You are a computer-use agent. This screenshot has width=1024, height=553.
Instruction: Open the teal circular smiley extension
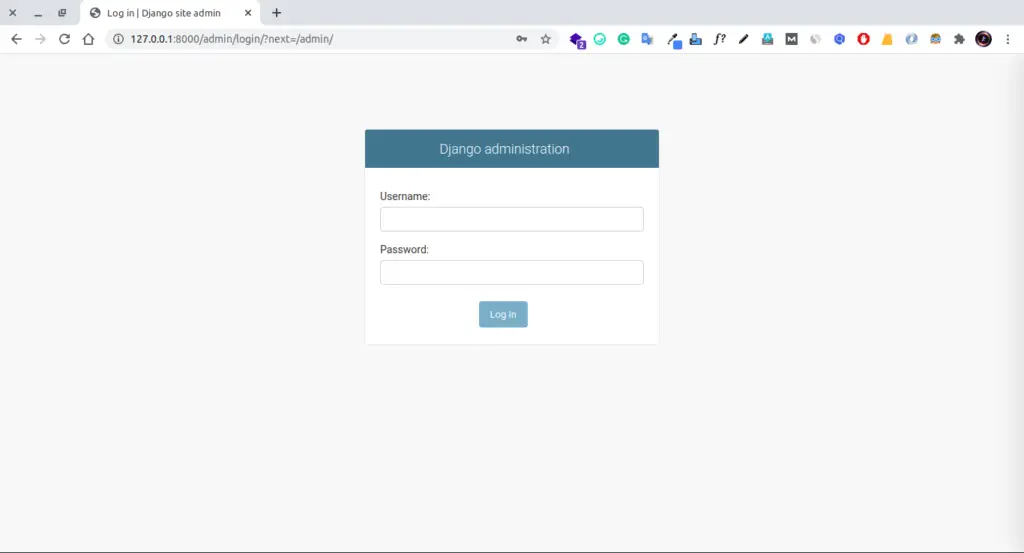pyautogui.click(x=600, y=39)
